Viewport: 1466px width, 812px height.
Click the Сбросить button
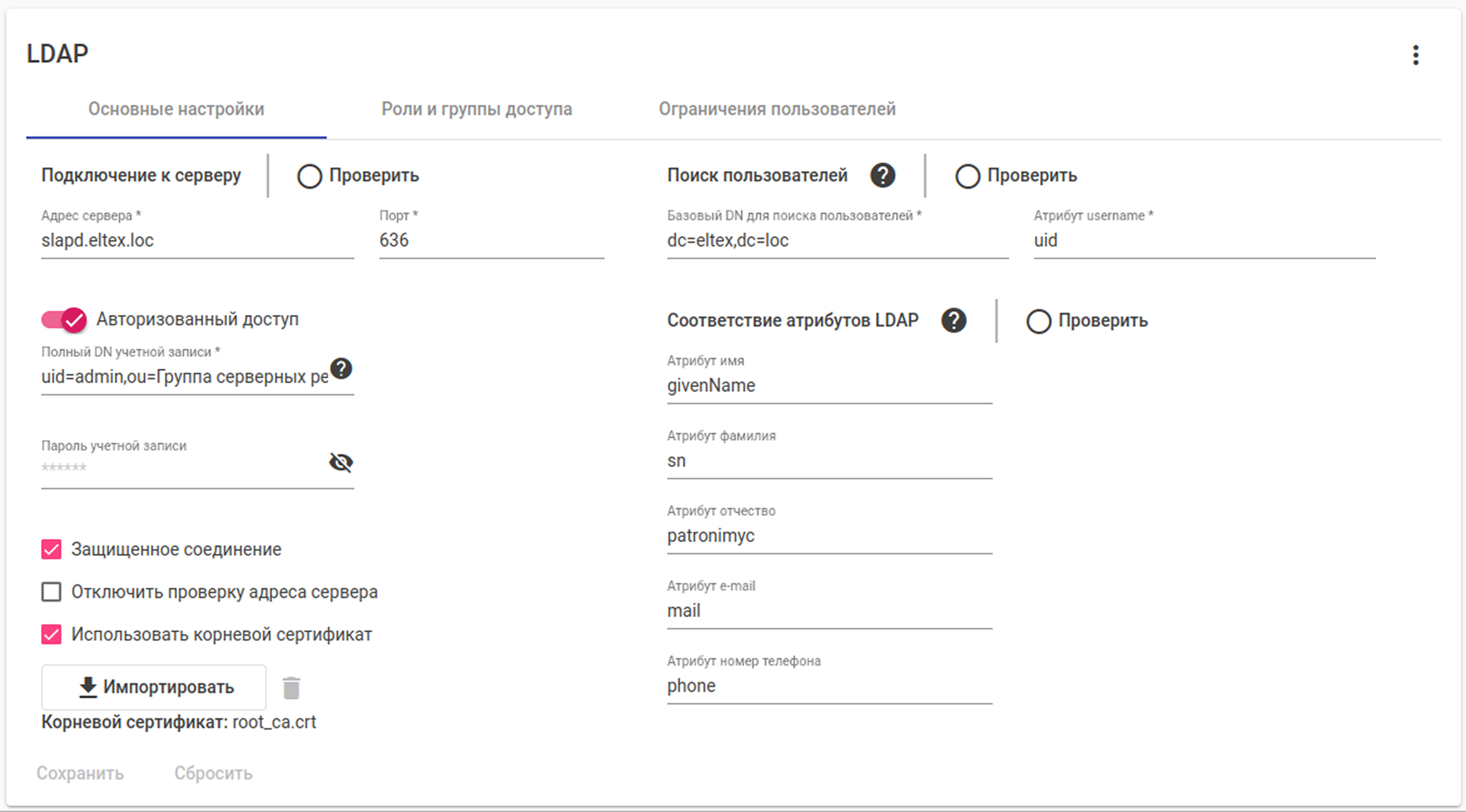coord(213,773)
